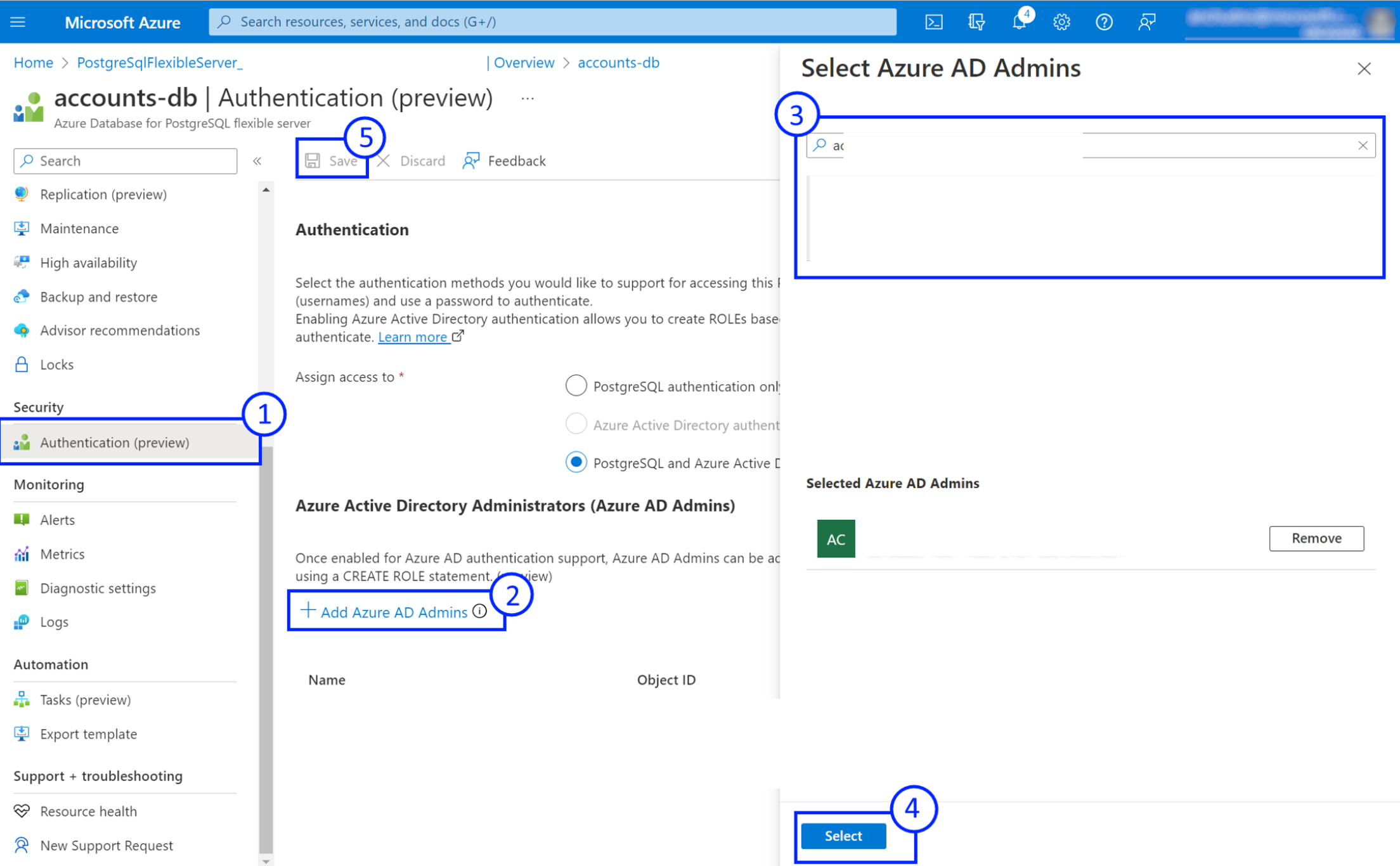Click Add Azure AD Admins button

click(x=391, y=612)
